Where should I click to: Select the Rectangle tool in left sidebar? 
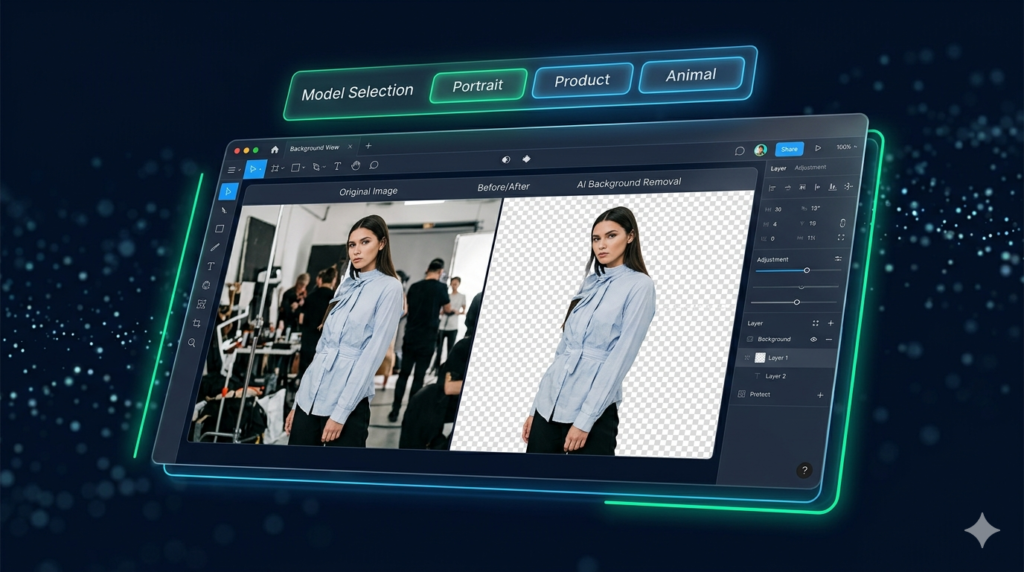(219, 229)
